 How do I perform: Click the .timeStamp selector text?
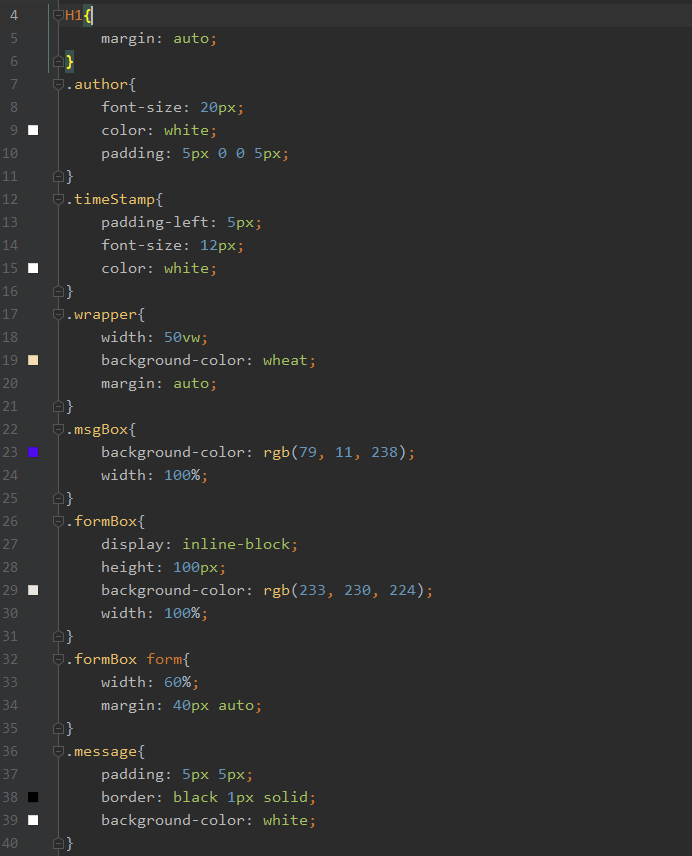(x=111, y=200)
